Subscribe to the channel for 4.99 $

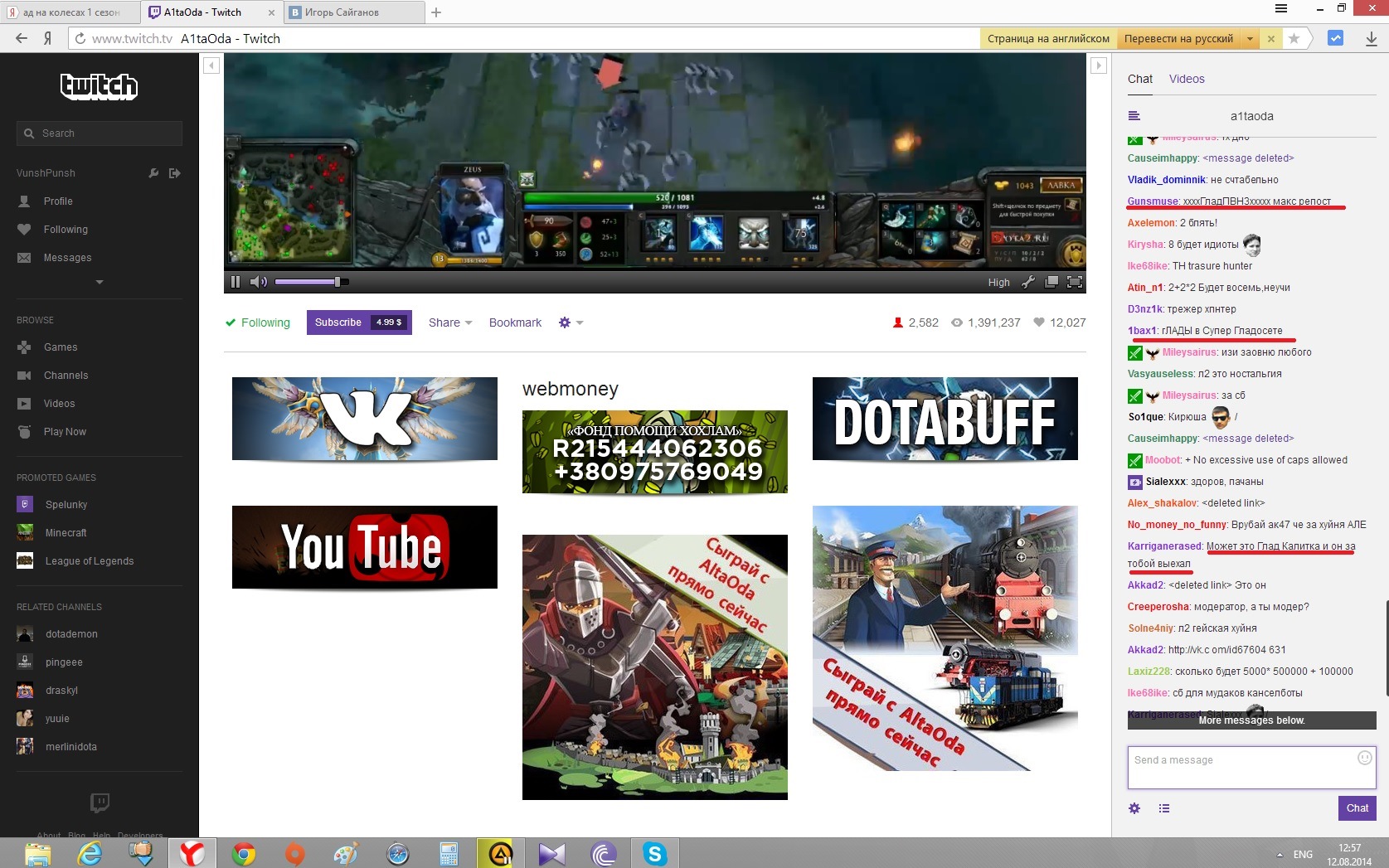click(359, 322)
